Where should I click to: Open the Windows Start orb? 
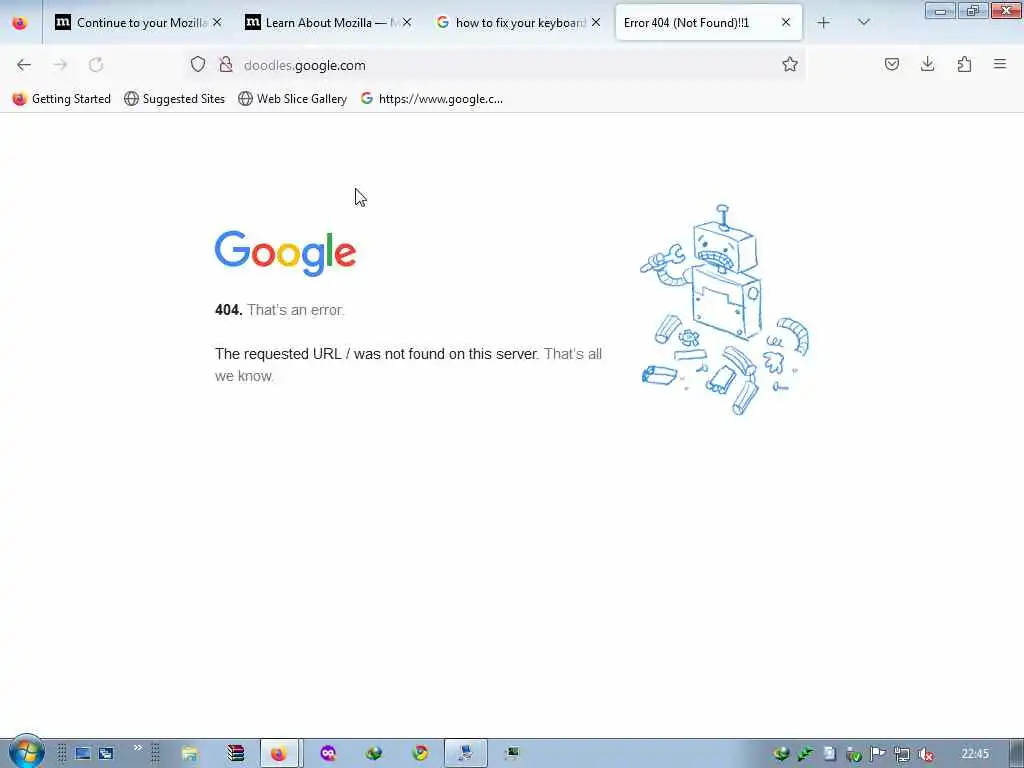[25, 752]
